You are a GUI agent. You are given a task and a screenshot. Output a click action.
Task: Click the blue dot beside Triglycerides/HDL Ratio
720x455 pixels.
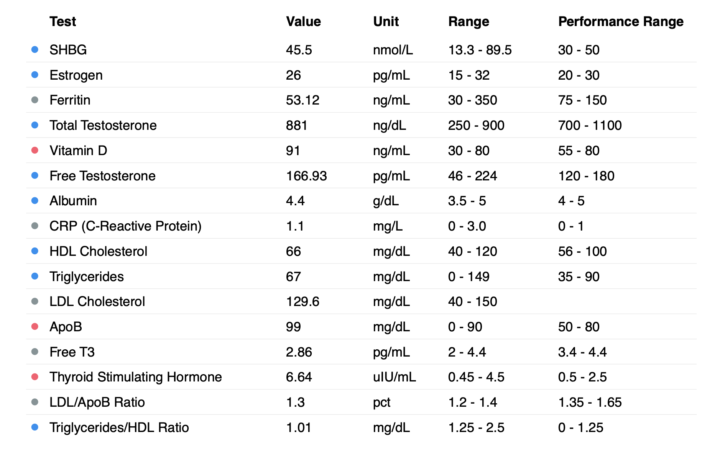(x=34, y=427)
